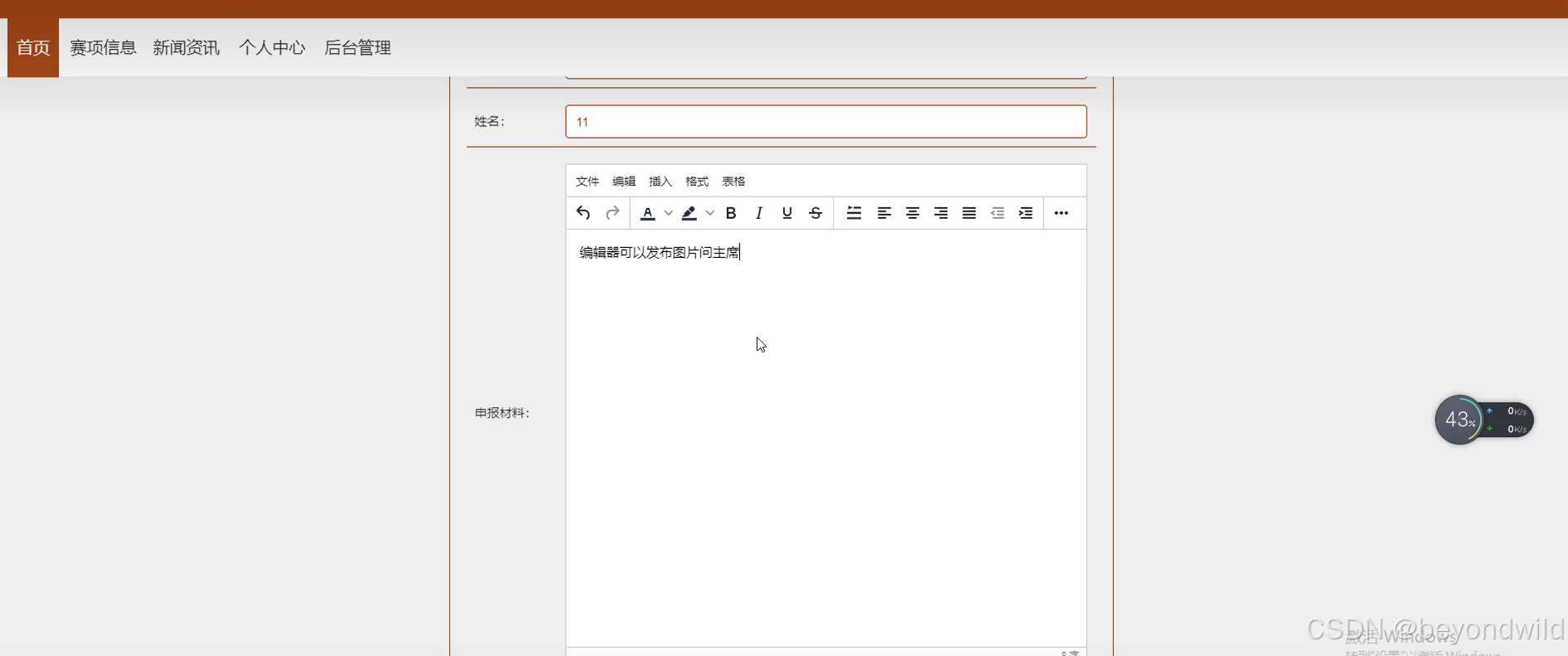Apply background highlight color icon
Viewport: 1568px width, 656px height.
click(x=690, y=213)
